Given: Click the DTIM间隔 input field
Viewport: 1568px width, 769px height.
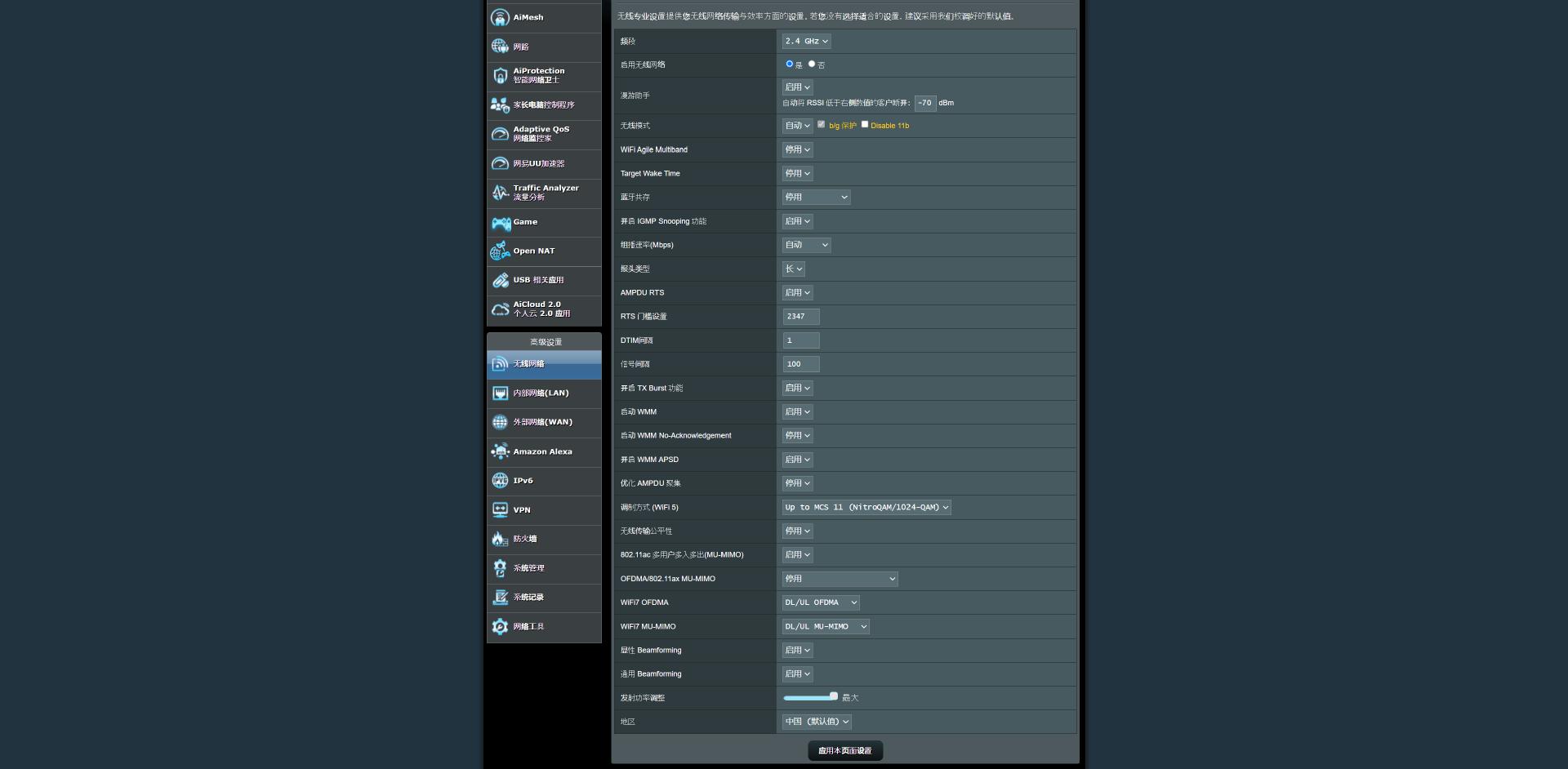Looking at the screenshot, I should pyautogui.click(x=801, y=340).
